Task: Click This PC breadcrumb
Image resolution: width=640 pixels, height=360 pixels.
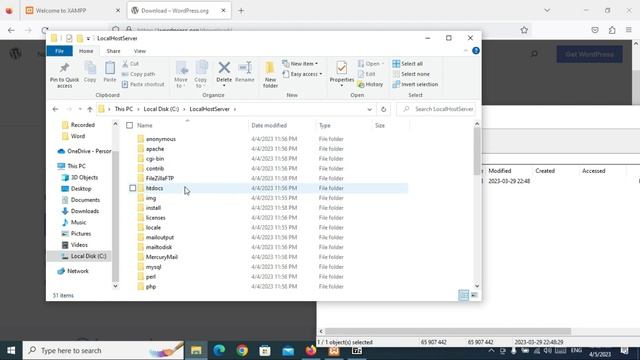Action: tap(124, 109)
